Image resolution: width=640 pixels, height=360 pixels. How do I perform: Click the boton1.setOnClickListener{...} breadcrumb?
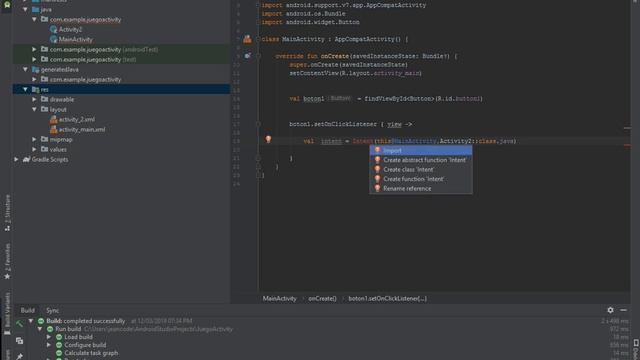point(387,298)
